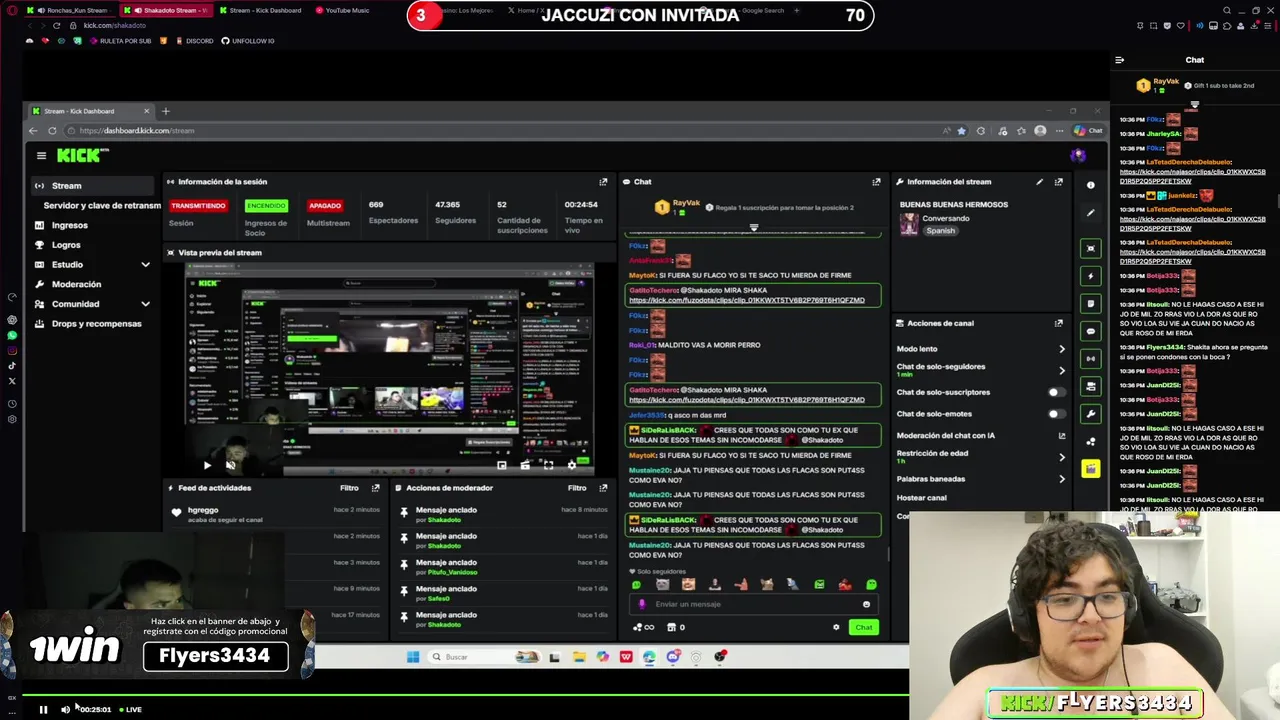
Task: Toggle the moderator actions note icon in right toolbar
Action: click(x=1090, y=303)
